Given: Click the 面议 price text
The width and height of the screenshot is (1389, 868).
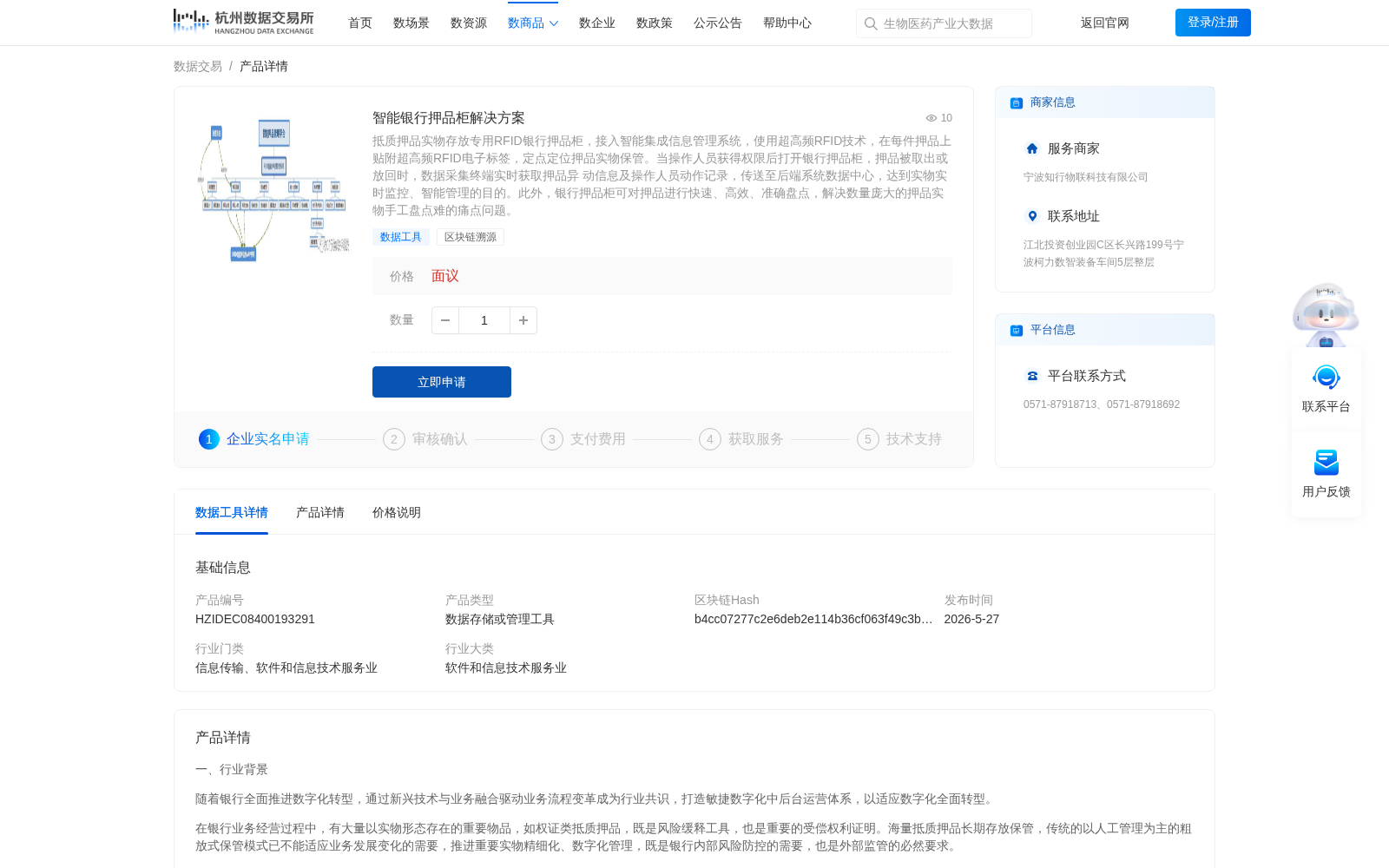Looking at the screenshot, I should tap(445, 276).
